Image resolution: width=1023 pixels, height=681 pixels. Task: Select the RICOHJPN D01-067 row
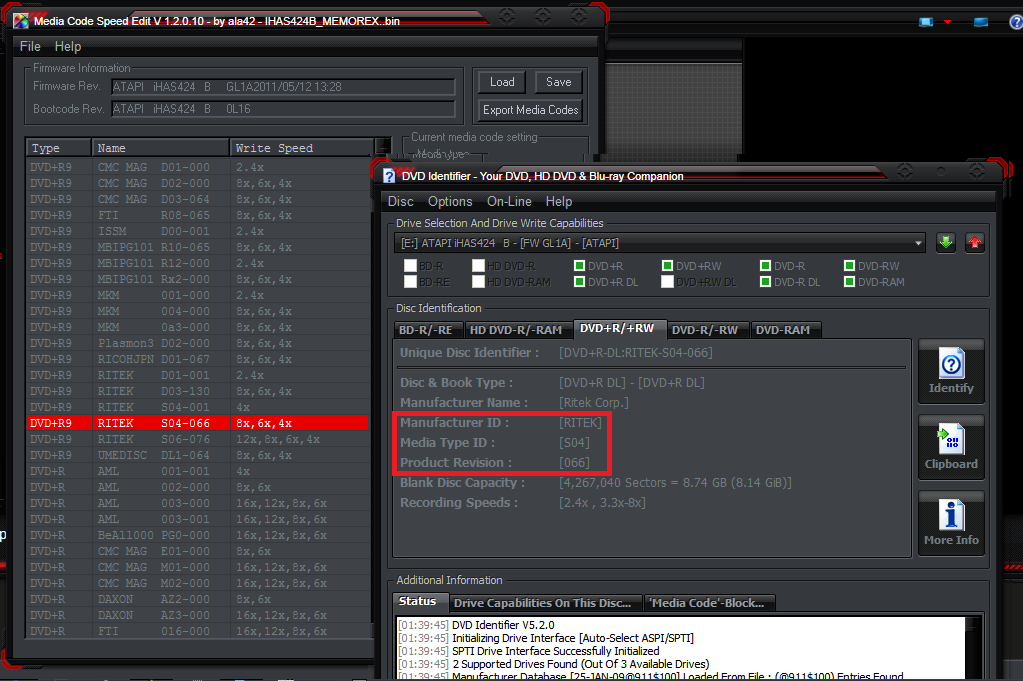198,359
